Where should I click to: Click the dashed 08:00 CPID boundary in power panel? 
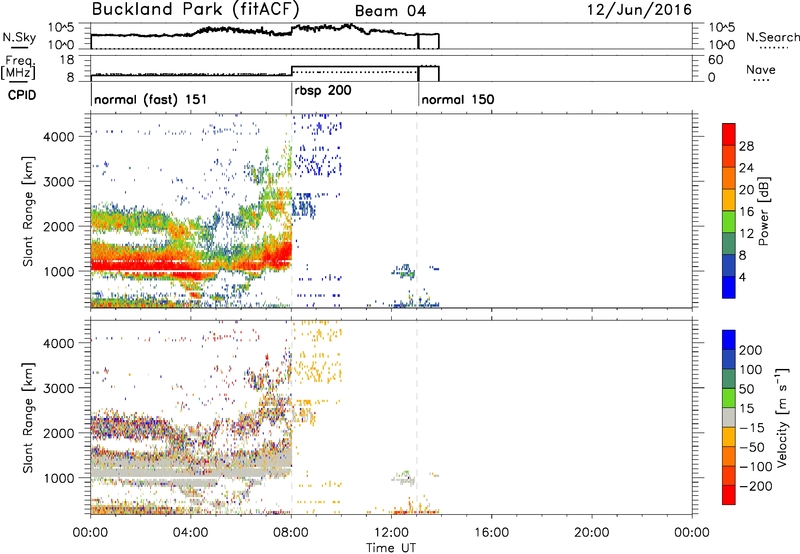[x=292, y=210]
